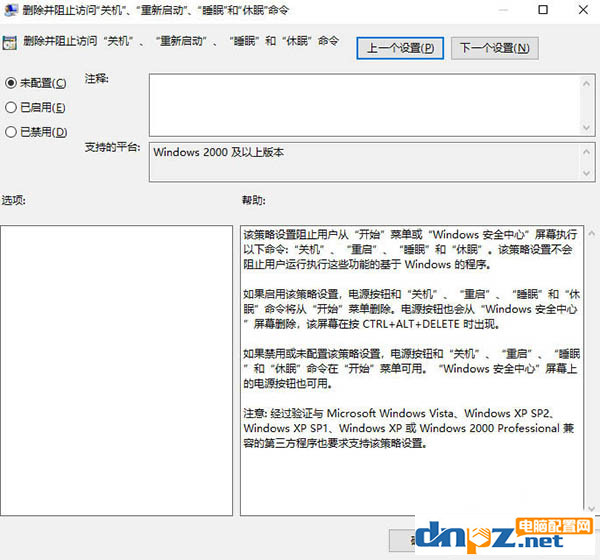Click the help pane scroll down arrow

(592, 509)
